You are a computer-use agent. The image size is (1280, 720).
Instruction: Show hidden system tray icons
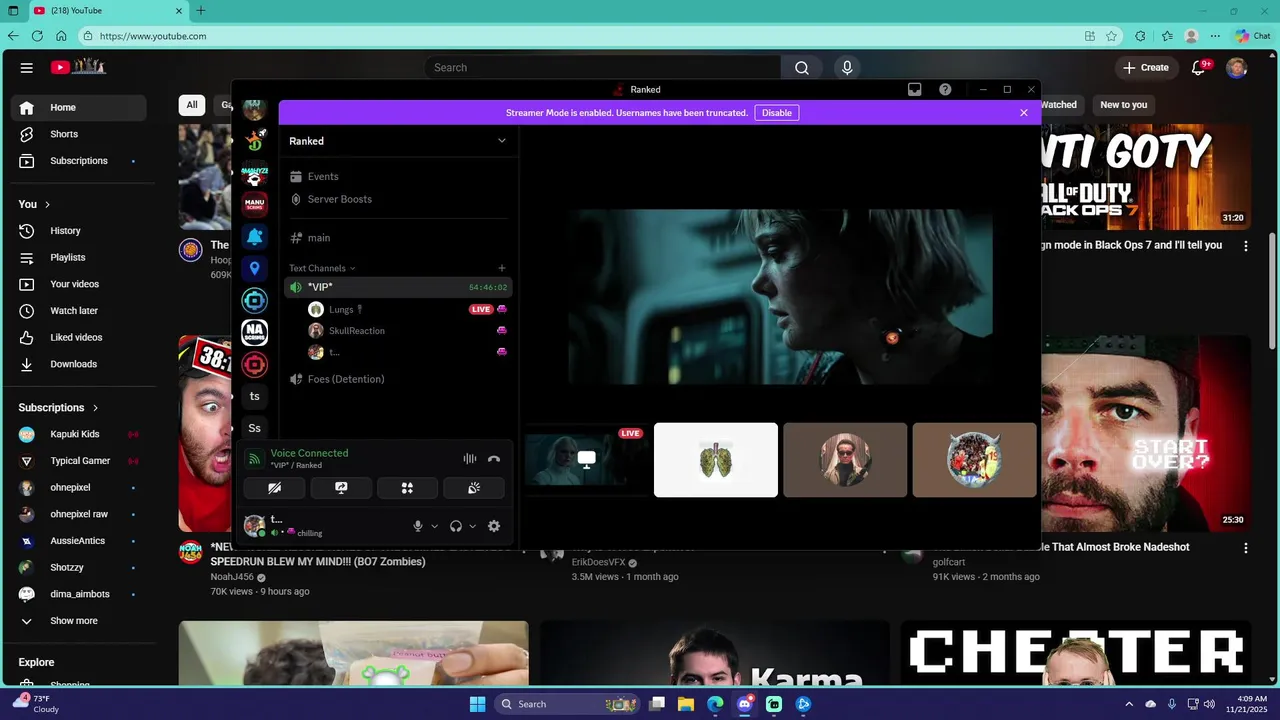coord(1129,704)
